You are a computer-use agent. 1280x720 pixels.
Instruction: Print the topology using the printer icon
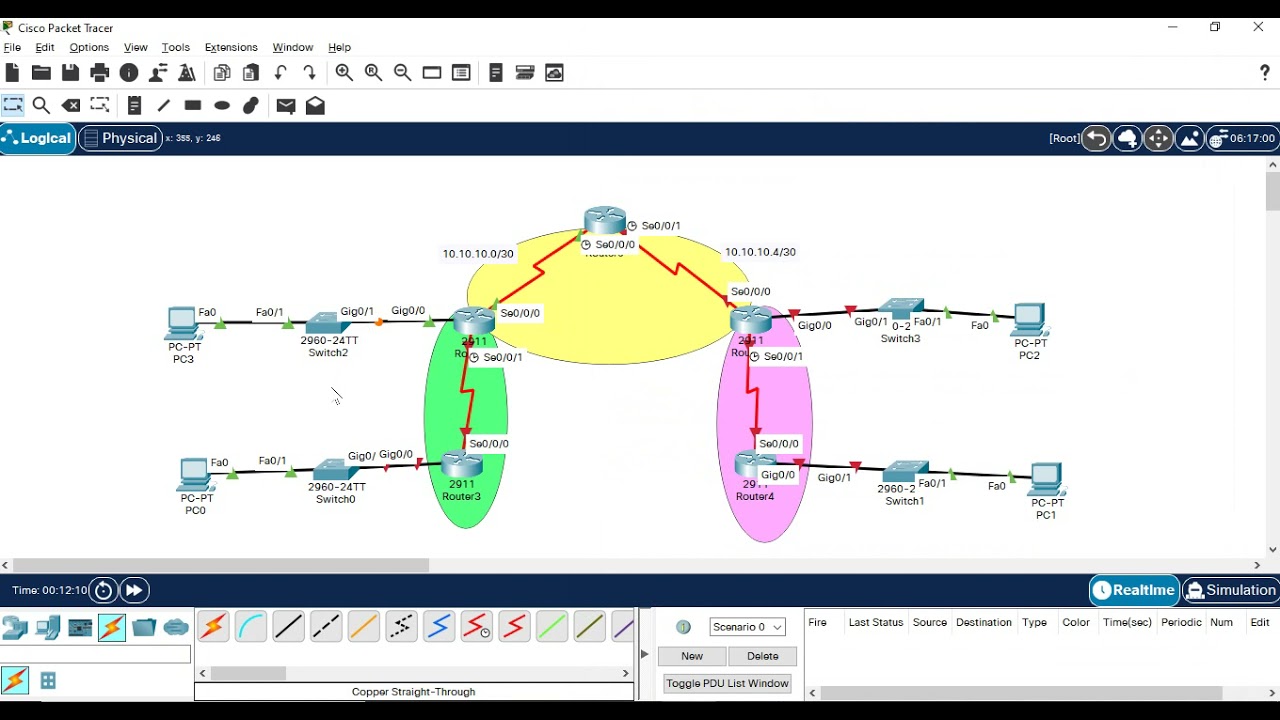[x=99, y=72]
